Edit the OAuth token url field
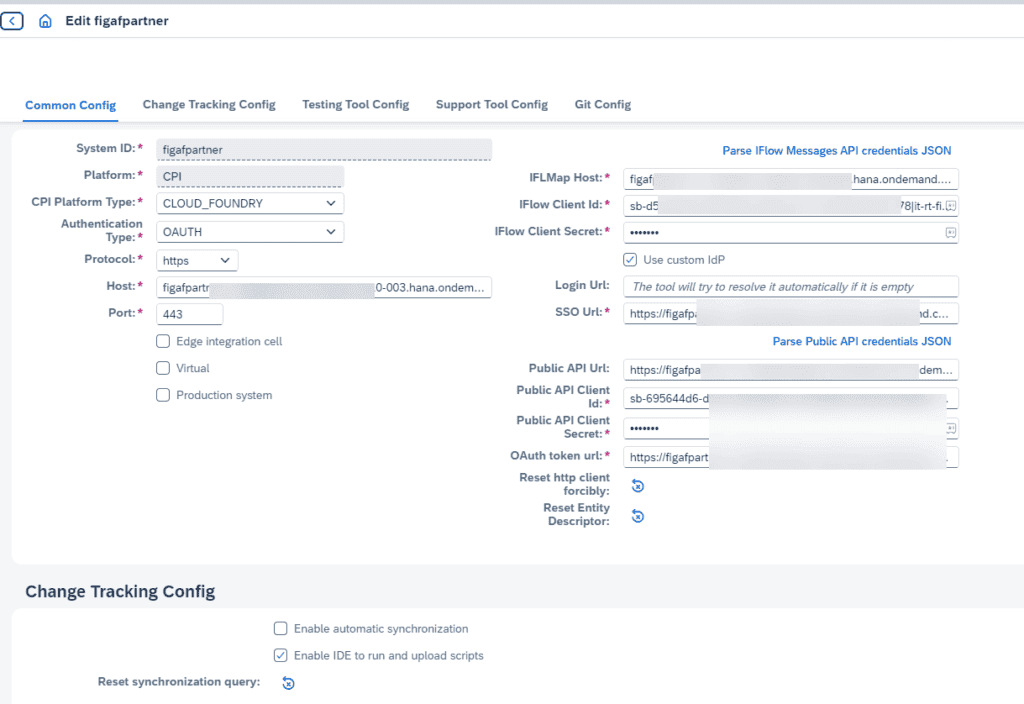 pyautogui.click(x=791, y=457)
